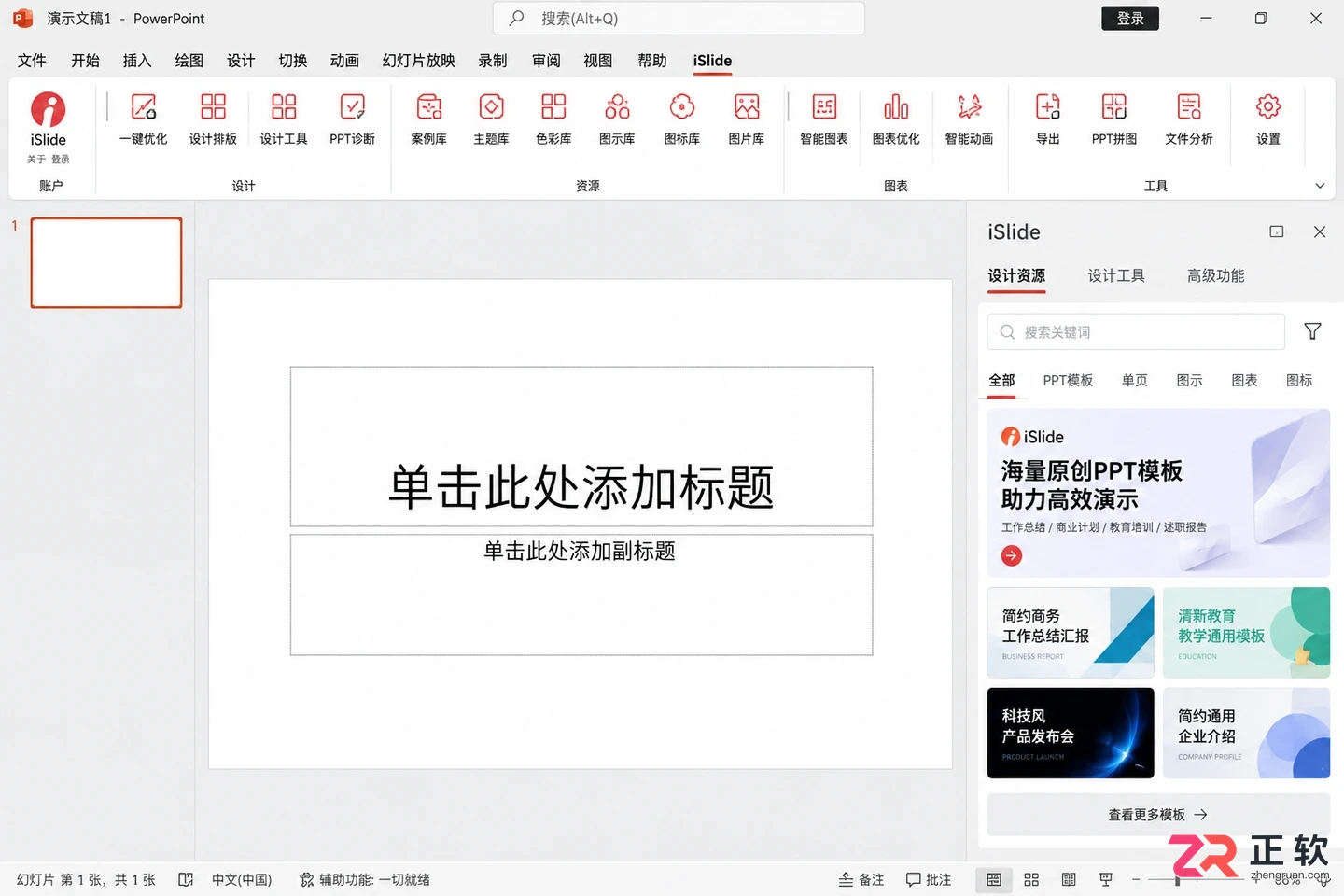Click the spell-check book icon in status bar
1344x896 pixels.
186,879
